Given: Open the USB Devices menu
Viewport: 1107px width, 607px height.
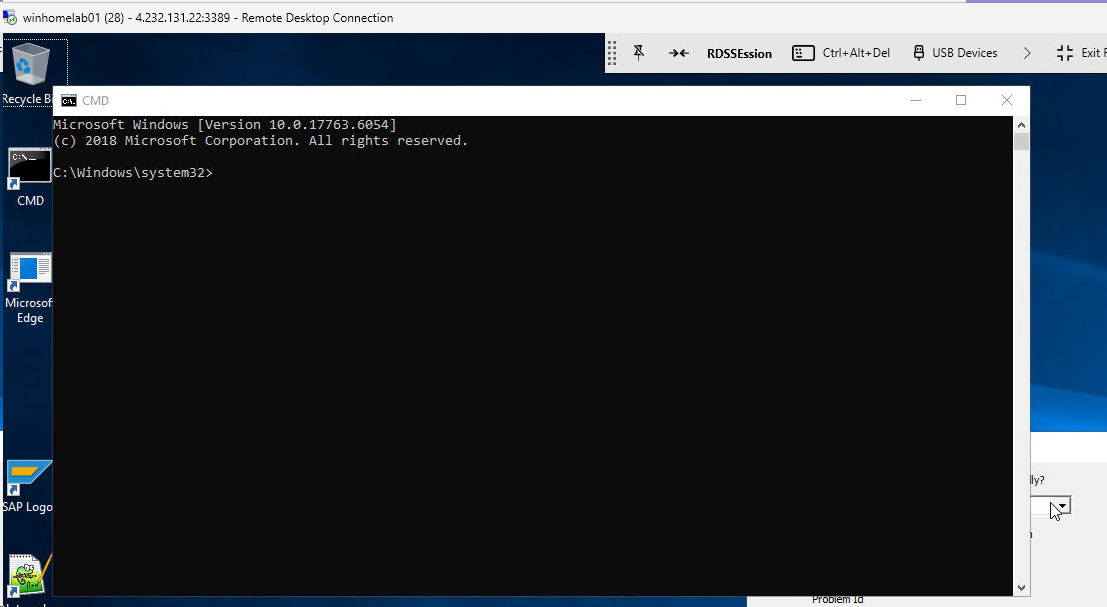Looking at the screenshot, I should point(955,53).
